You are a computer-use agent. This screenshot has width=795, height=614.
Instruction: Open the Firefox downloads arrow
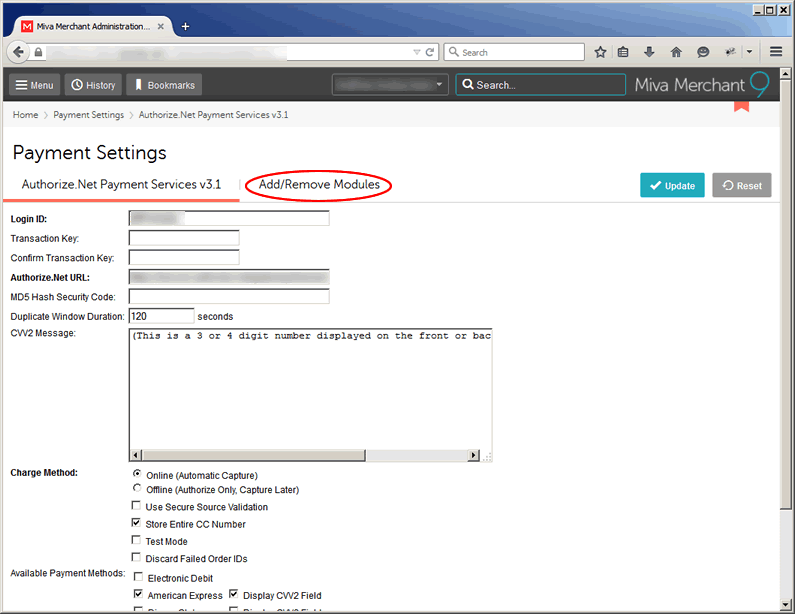(649, 52)
